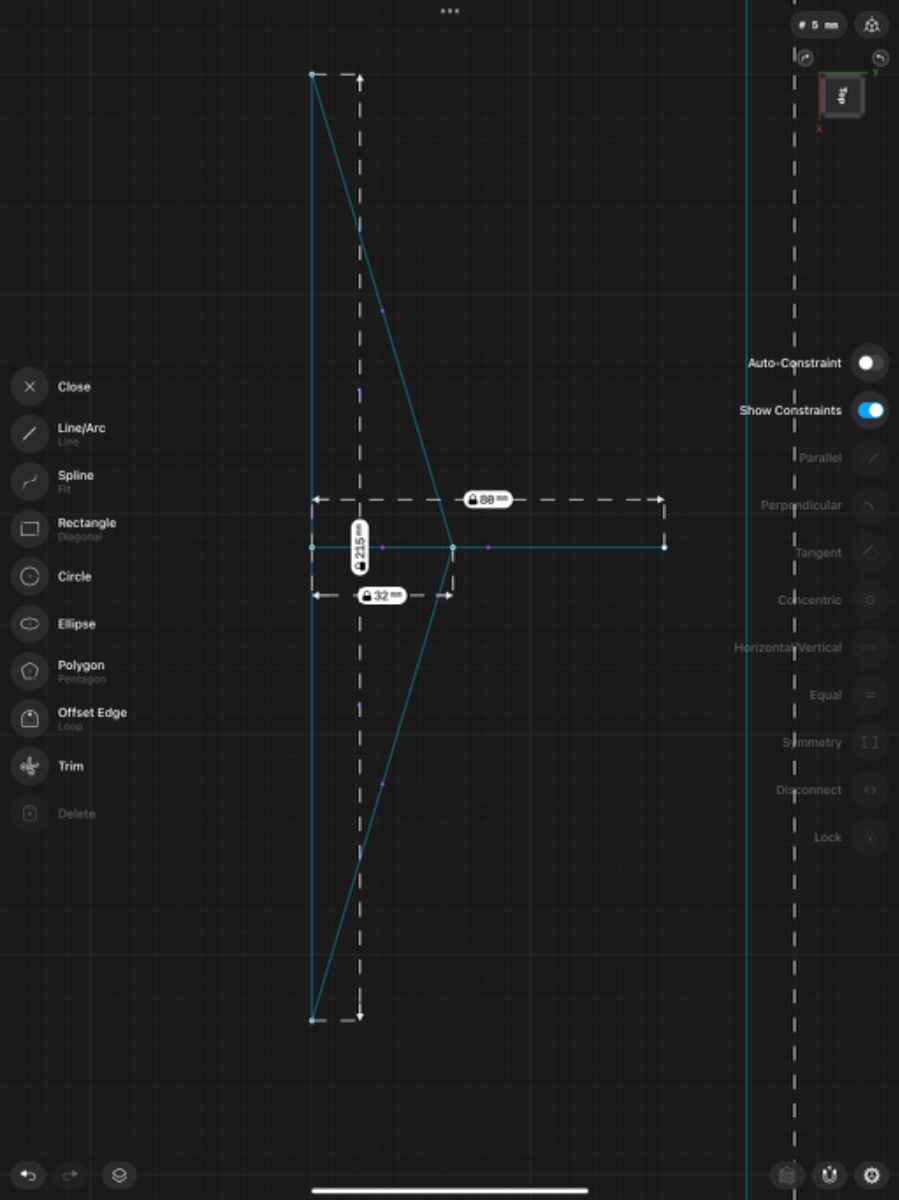Image resolution: width=899 pixels, height=1200 pixels.
Task: Select the Polygon tool
Action: (30, 671)
